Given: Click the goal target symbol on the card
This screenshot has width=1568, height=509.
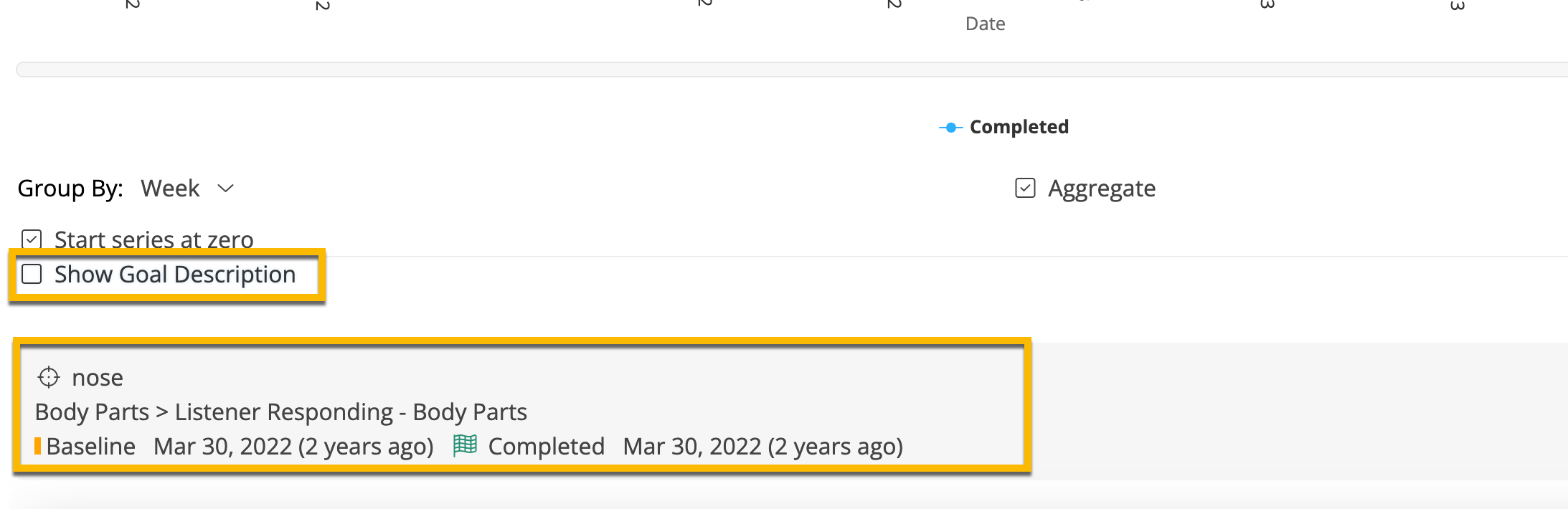Looking at the screenshot, I should [x=48, y=378].
